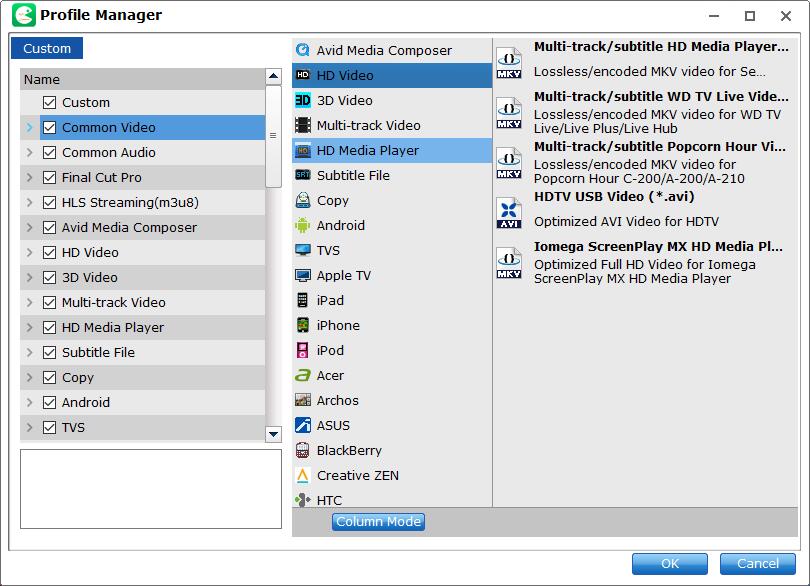Screen dimensions: 810x586
Task: Expand the Final Cut Pro tree row
Action: tap(29, 177)
